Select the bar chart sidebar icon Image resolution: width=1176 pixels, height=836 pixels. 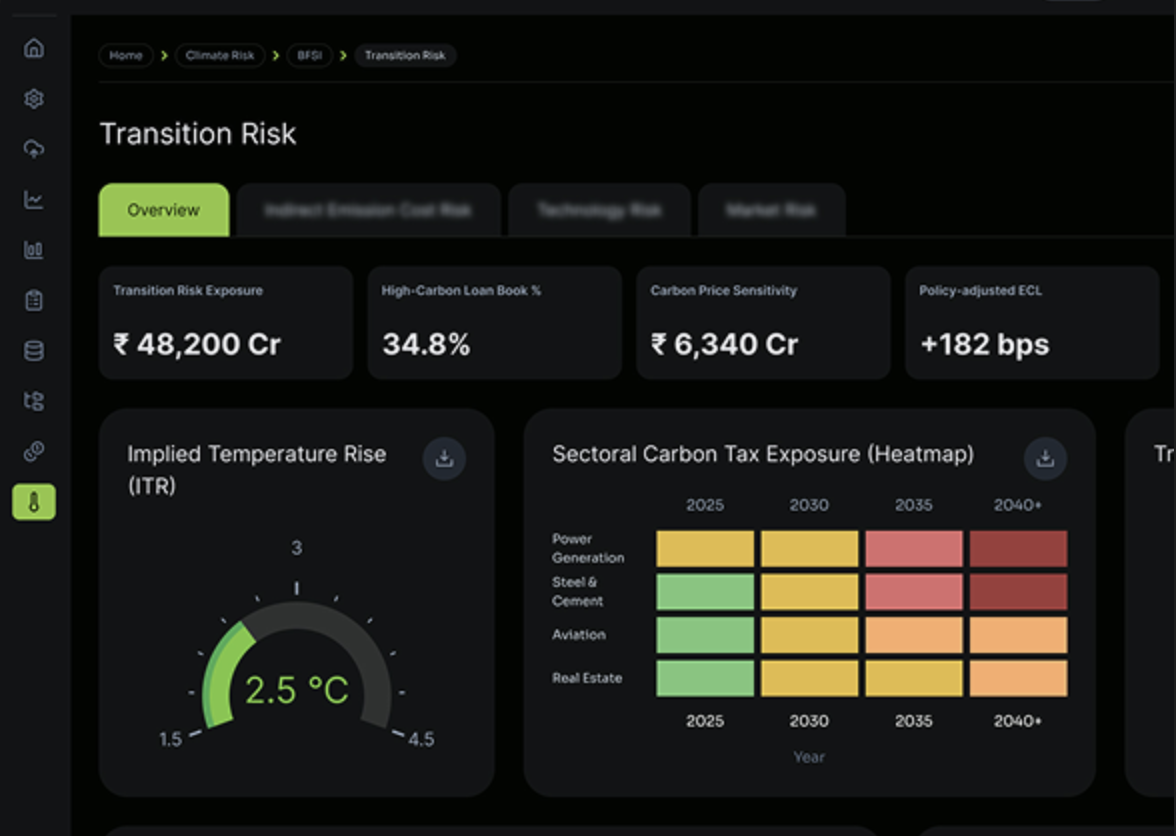[34, 250]
